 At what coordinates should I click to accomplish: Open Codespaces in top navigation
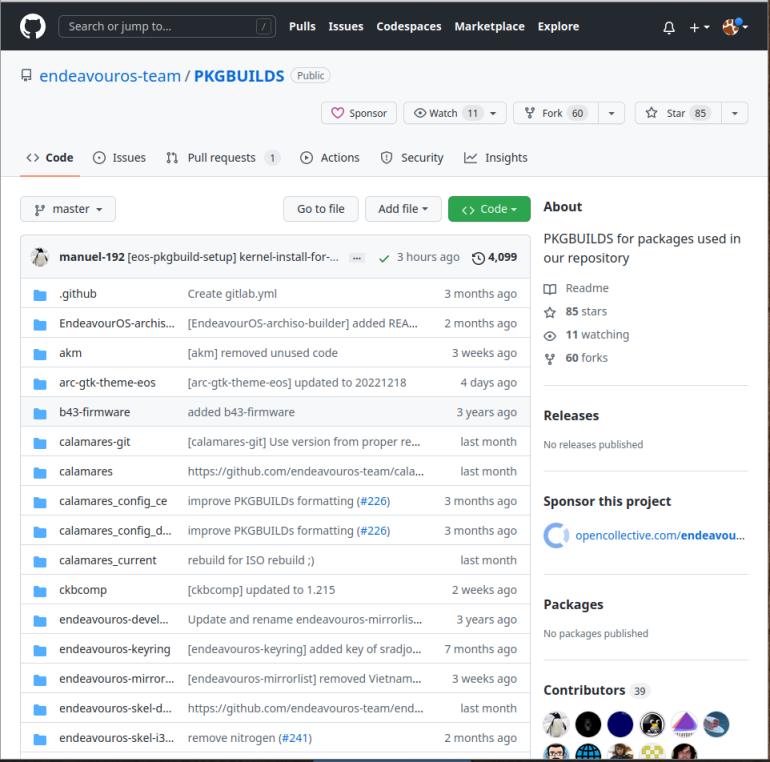(409, 27)
